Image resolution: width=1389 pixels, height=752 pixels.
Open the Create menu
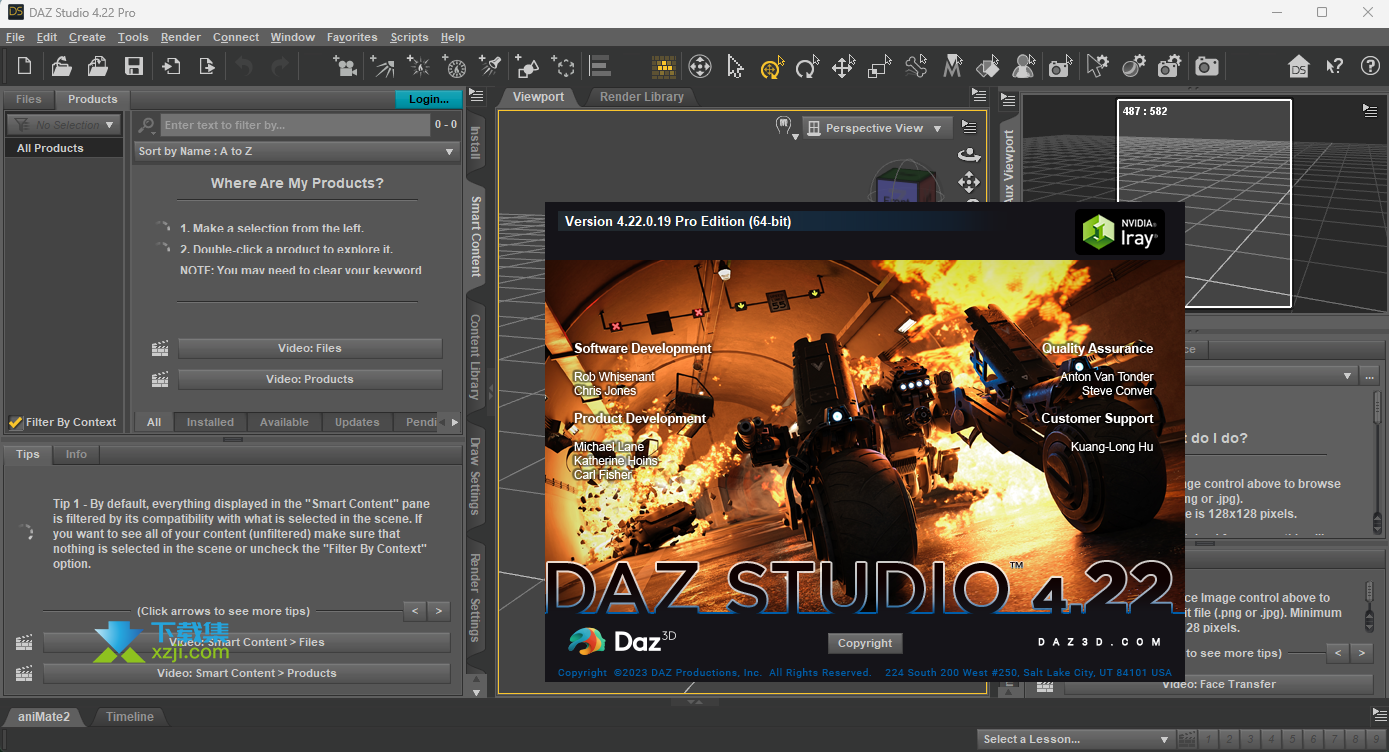pos(87,37)
